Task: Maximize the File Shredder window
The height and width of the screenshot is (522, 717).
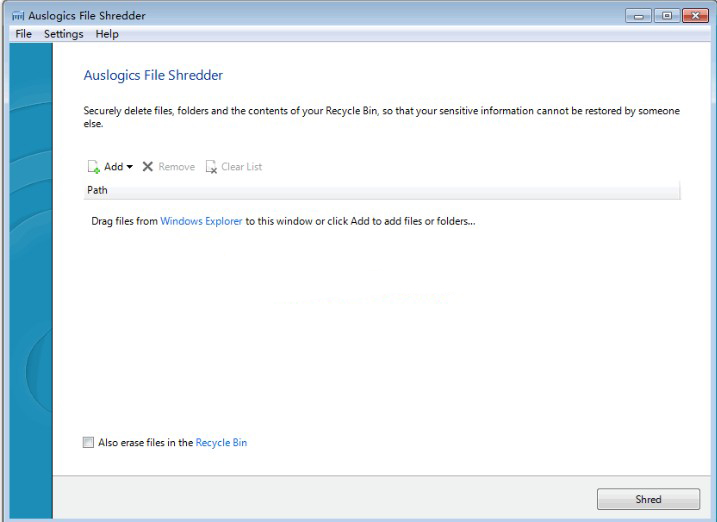Action: (x=664, y=16)
